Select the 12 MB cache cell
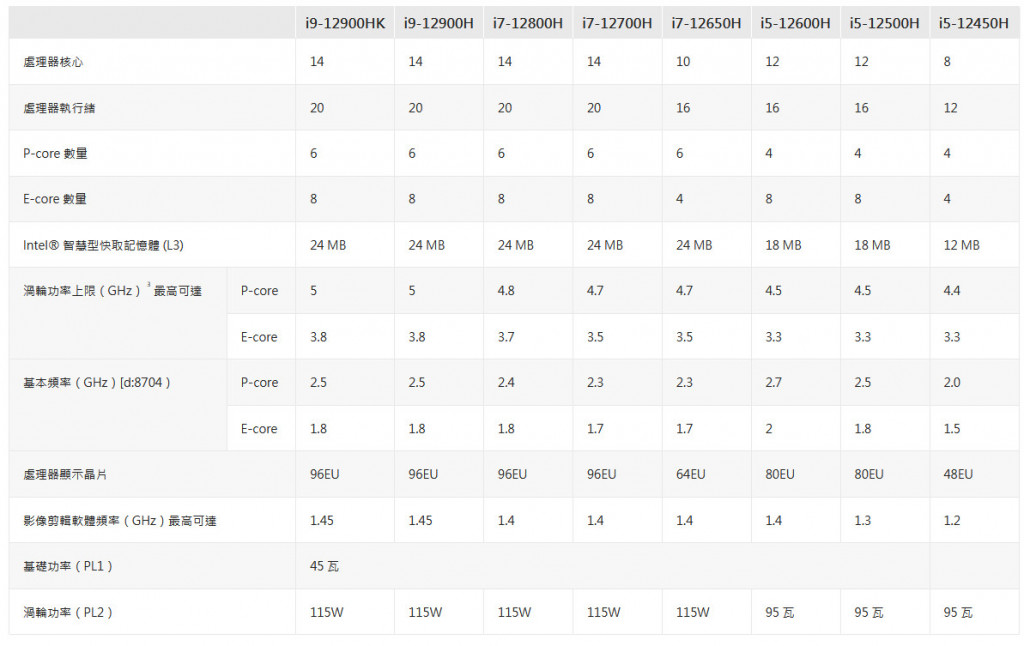This screenshot has width=1024, height=646. (961, 246)
